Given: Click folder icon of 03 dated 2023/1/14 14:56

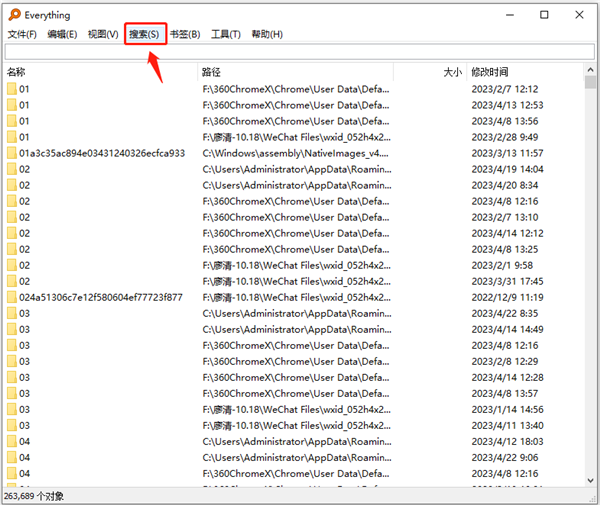Looking at the screenshot, I should click(12, 409).
